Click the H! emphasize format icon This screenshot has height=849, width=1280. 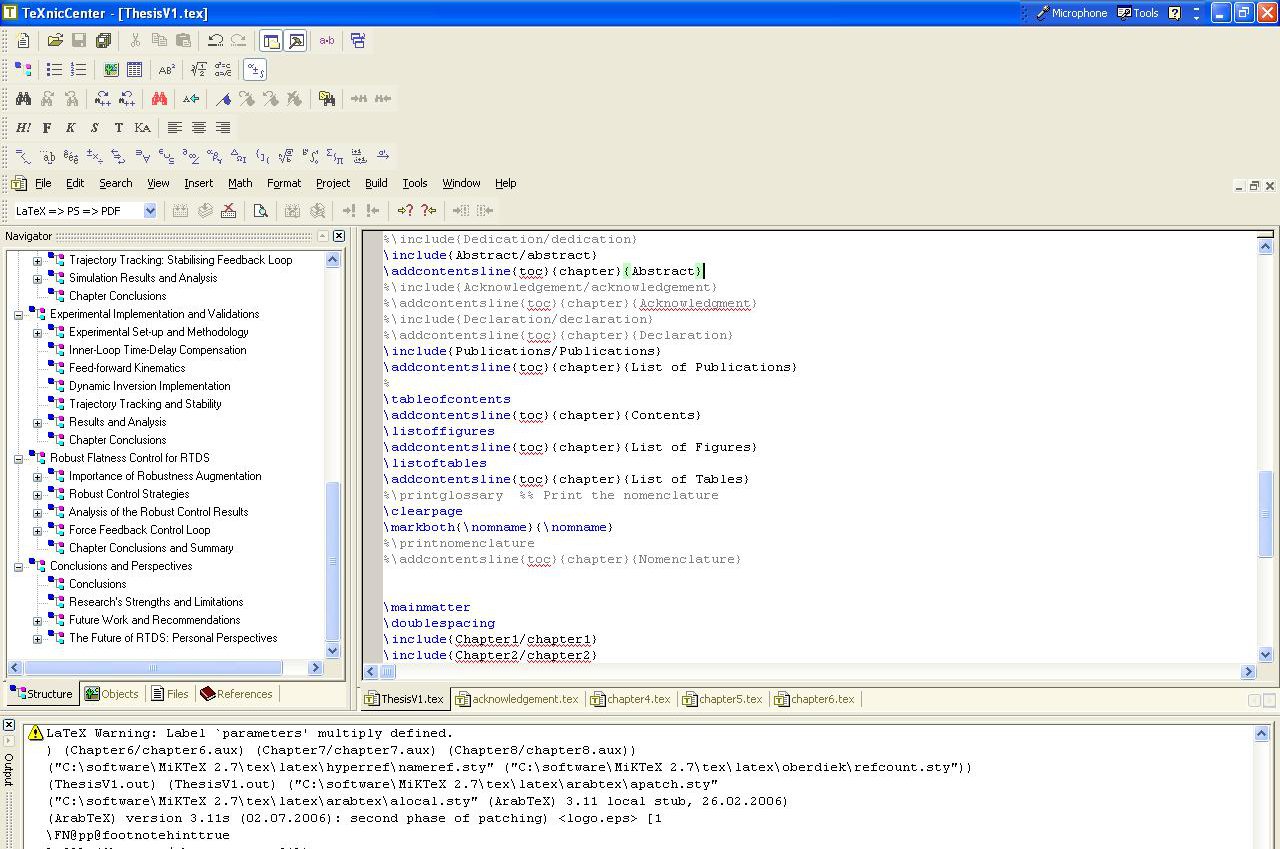click(23, 128)
